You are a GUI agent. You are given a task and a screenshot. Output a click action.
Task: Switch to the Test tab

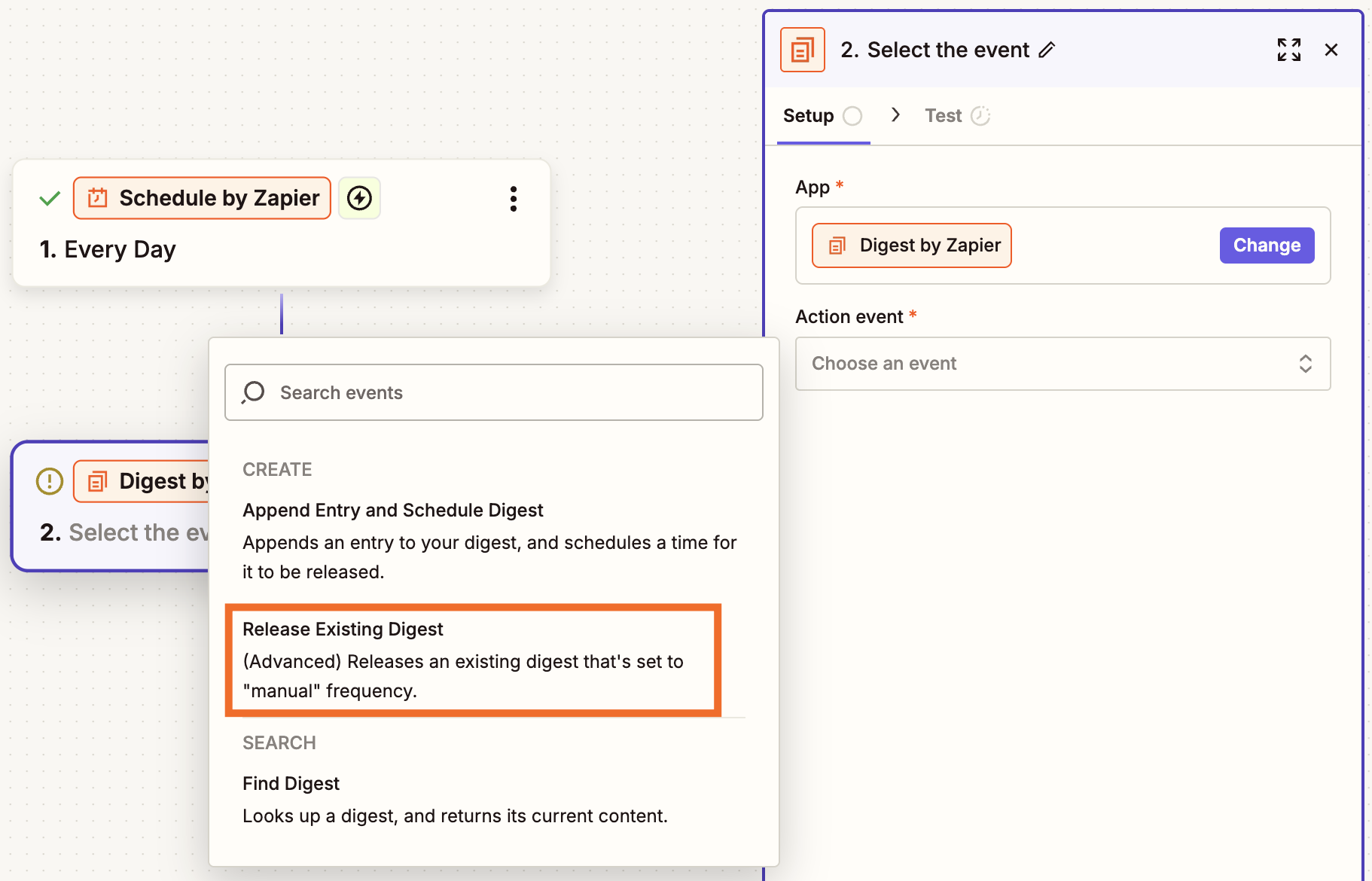[957, 116]
